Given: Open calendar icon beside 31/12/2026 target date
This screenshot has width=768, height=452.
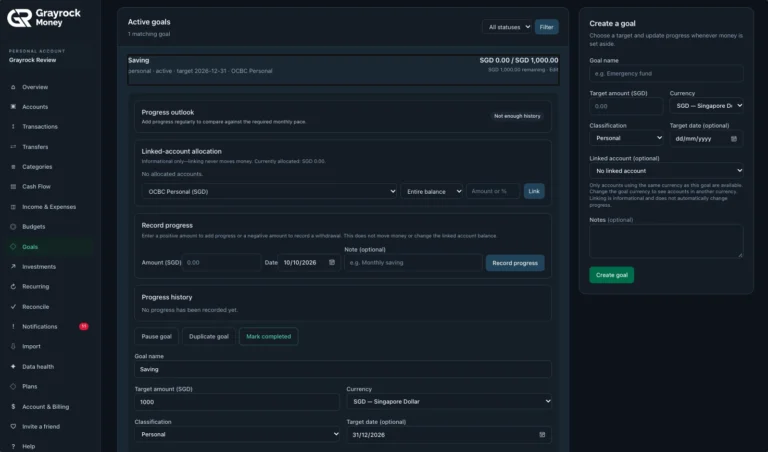Looking at the screenshot, I should [542, 434].
